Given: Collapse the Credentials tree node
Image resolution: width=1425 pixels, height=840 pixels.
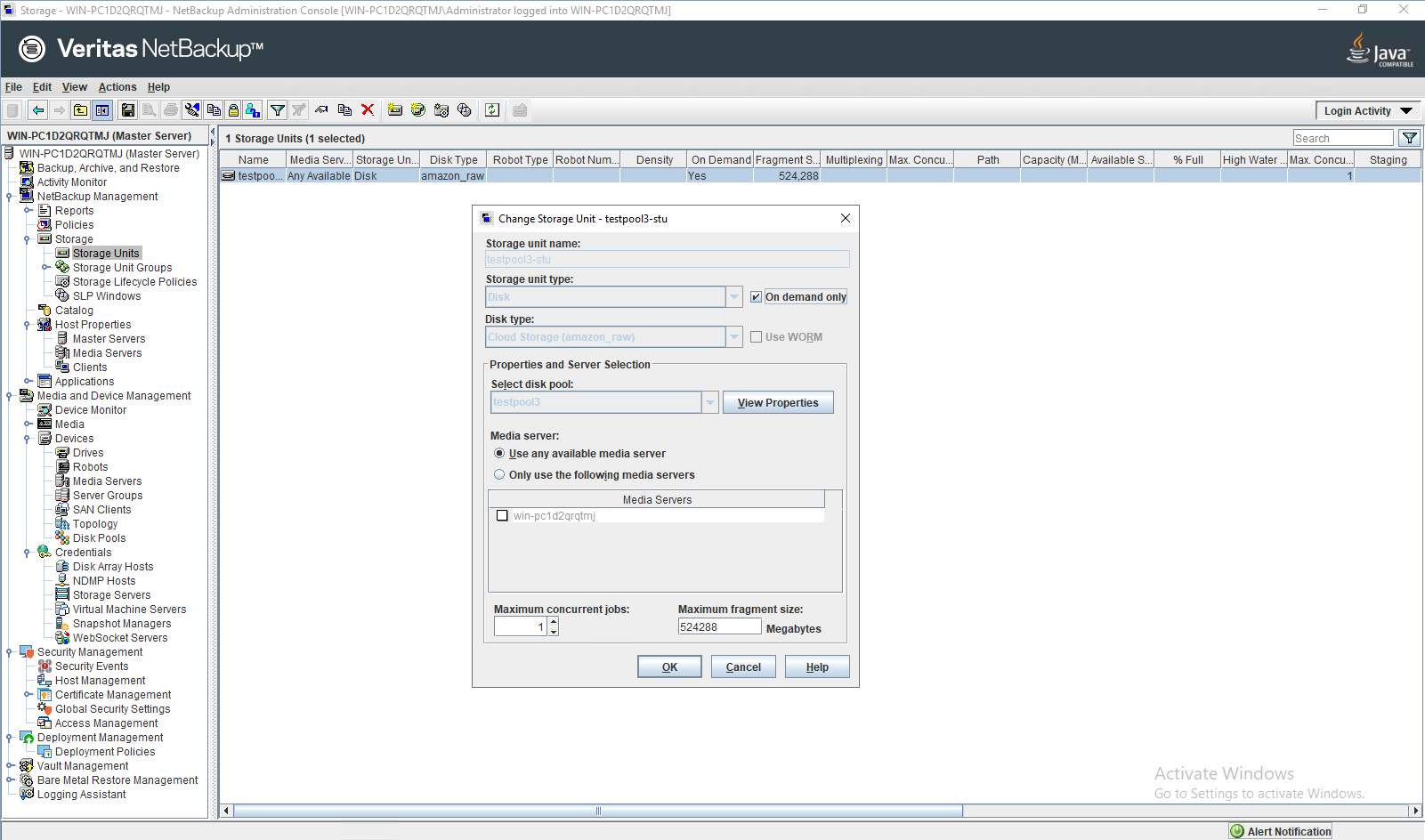Looking at the screenshot, I should tap(27, 553).
